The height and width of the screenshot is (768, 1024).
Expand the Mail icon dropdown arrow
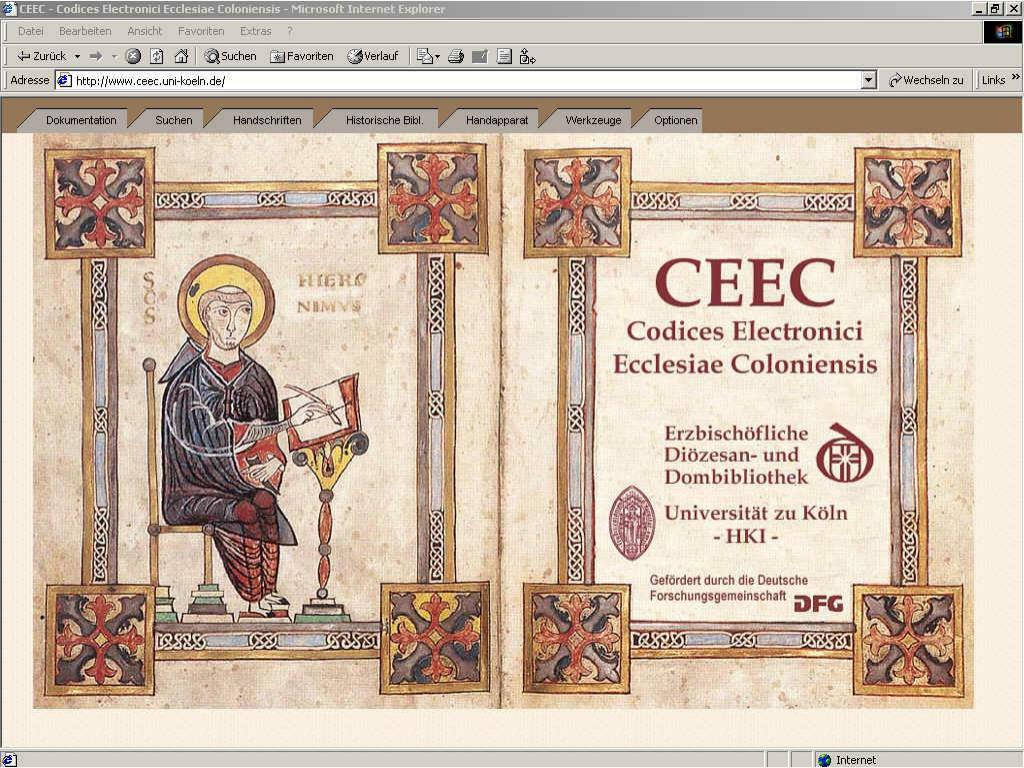438,57
